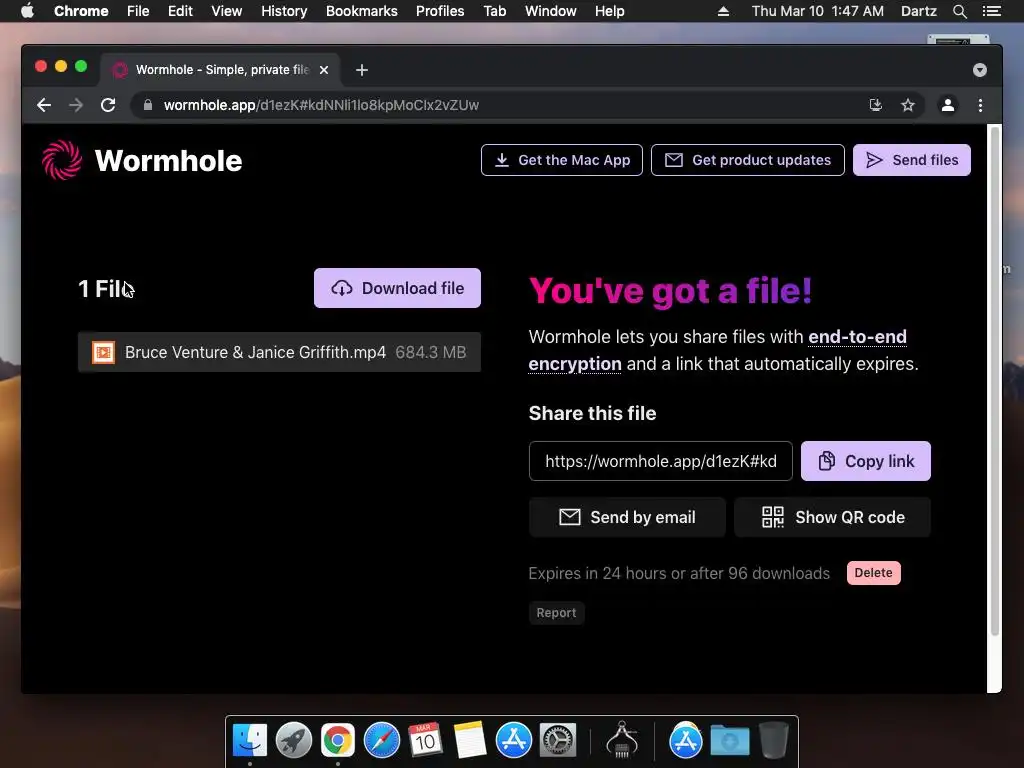Reload the Wormhole page
The height and width of the screenshot is (768, 1024).
point(108,105)
